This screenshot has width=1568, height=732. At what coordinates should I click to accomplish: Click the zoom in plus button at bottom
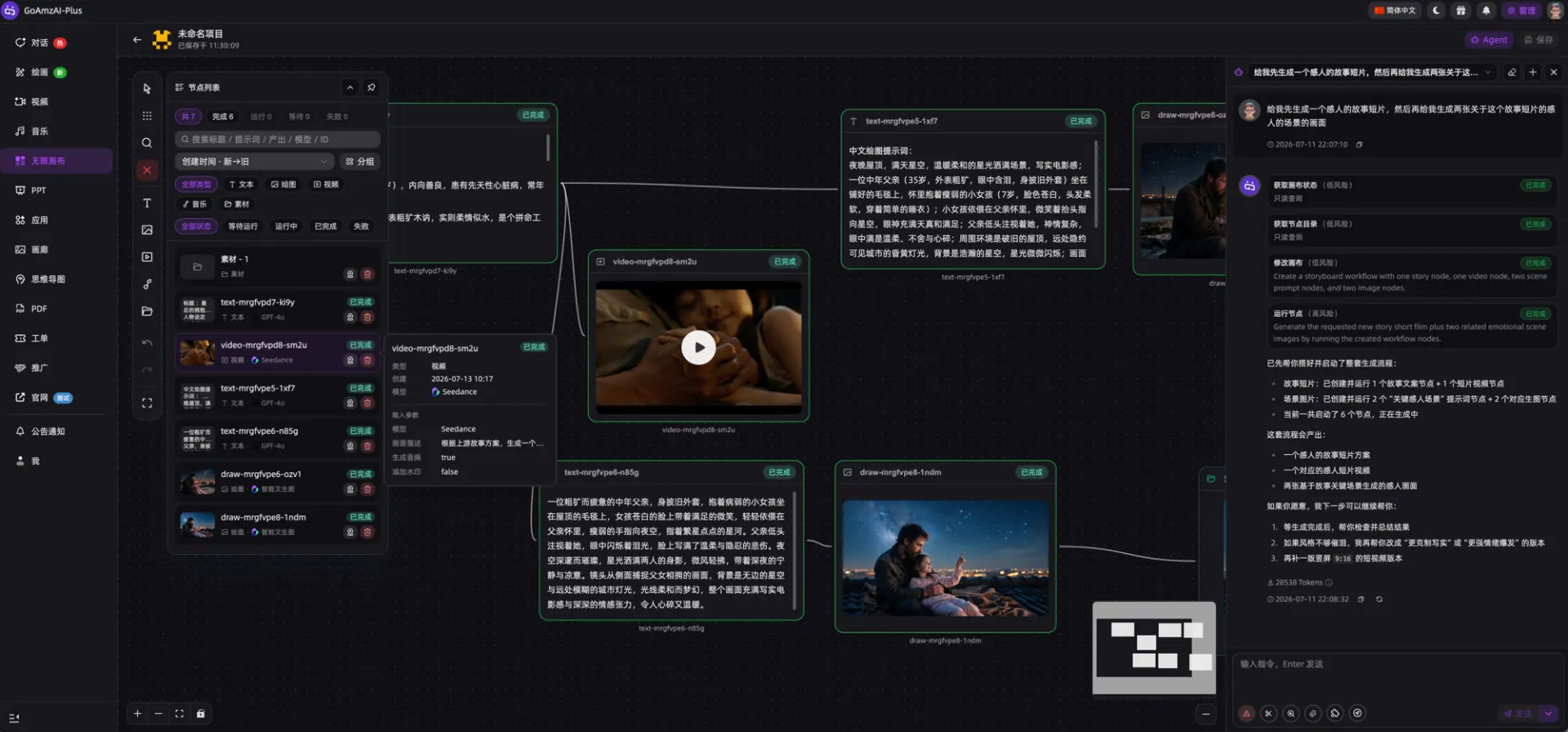137,713
